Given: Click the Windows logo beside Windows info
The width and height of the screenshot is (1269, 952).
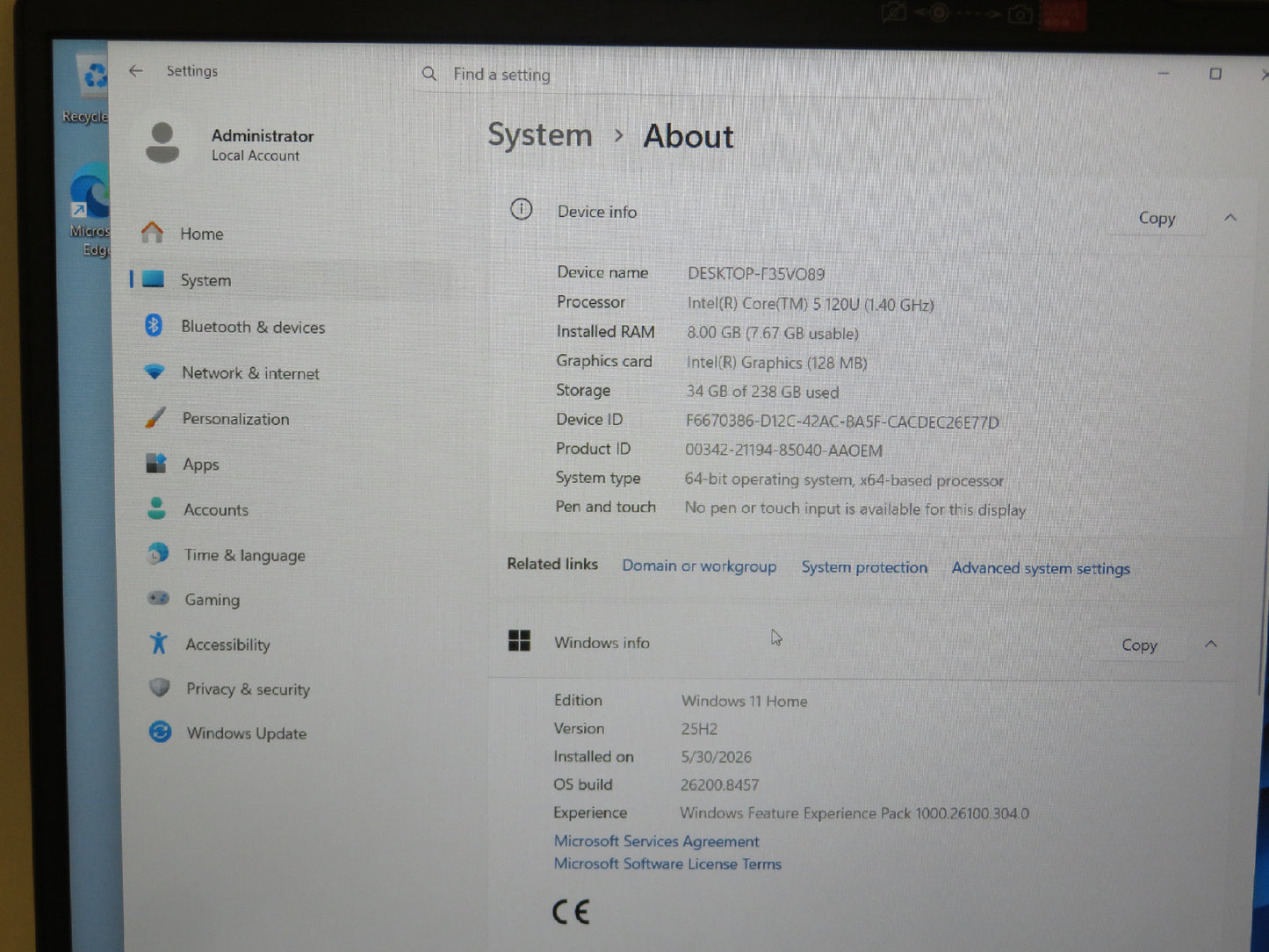Looking at the screenshot, I should [x=519, y=641].
